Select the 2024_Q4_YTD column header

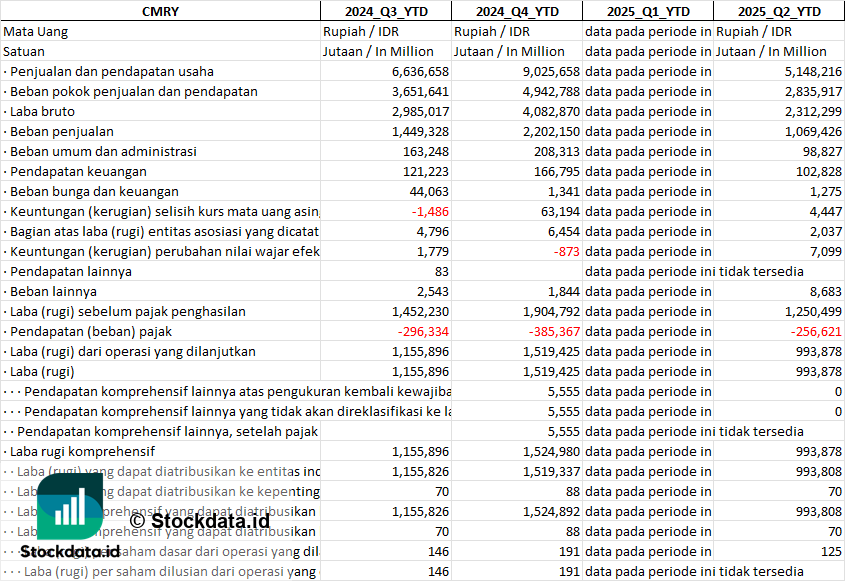pyautogui.click(x=517, y=11)
